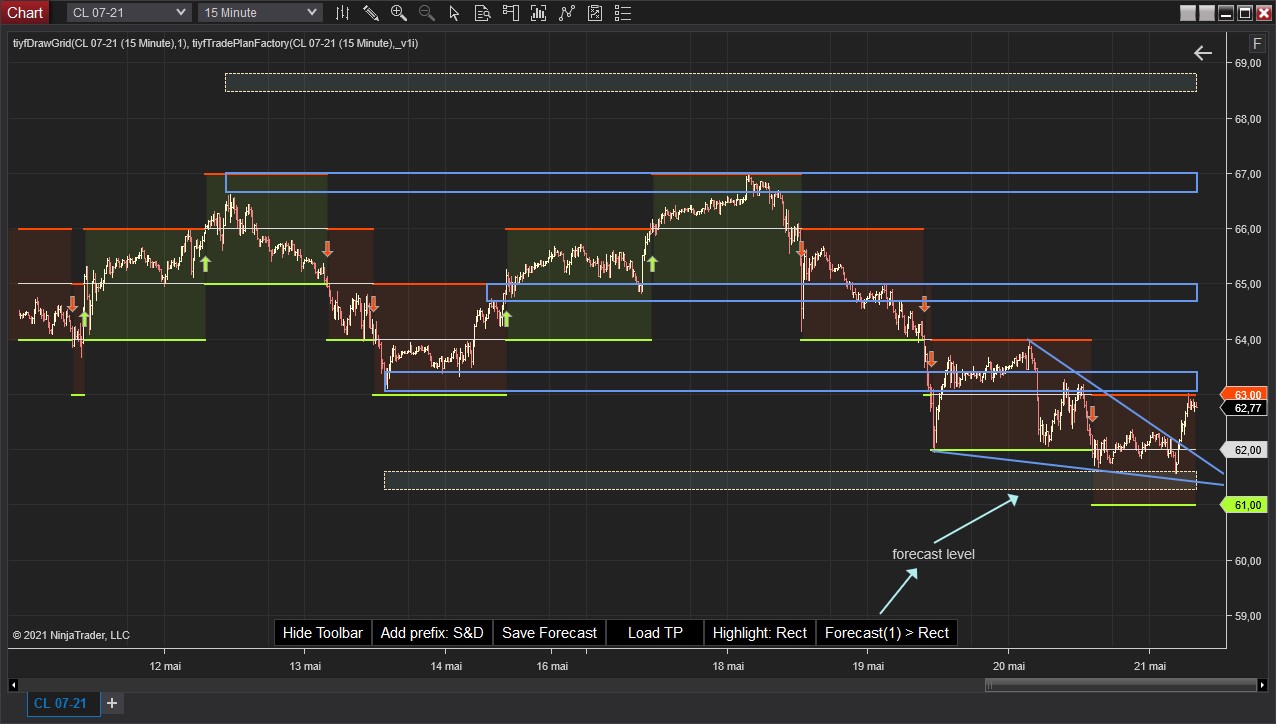Click the 16 mai date label
Viewport: 1276px width, 724px height.
(552, 666)
